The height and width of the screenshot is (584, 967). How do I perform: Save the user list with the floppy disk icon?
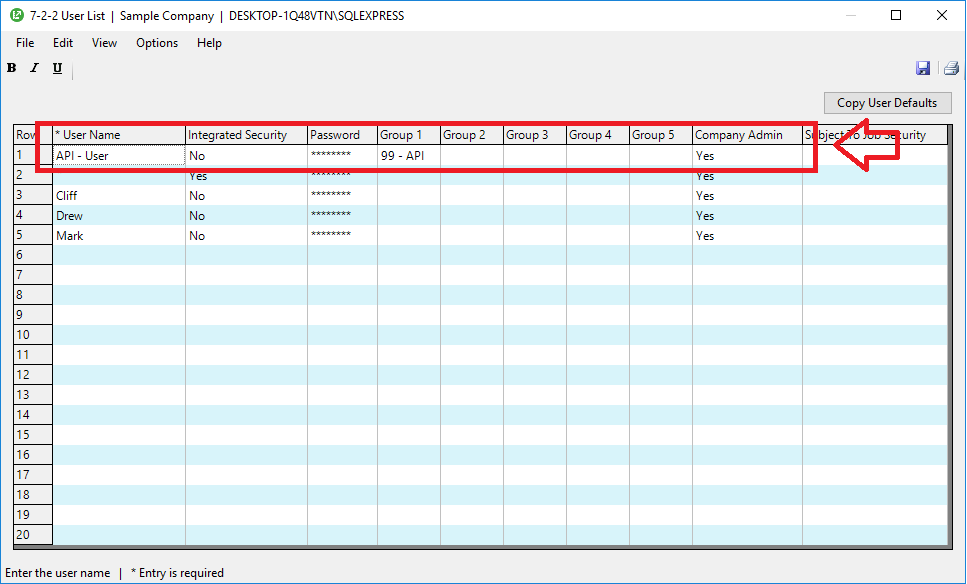point(923,67)
